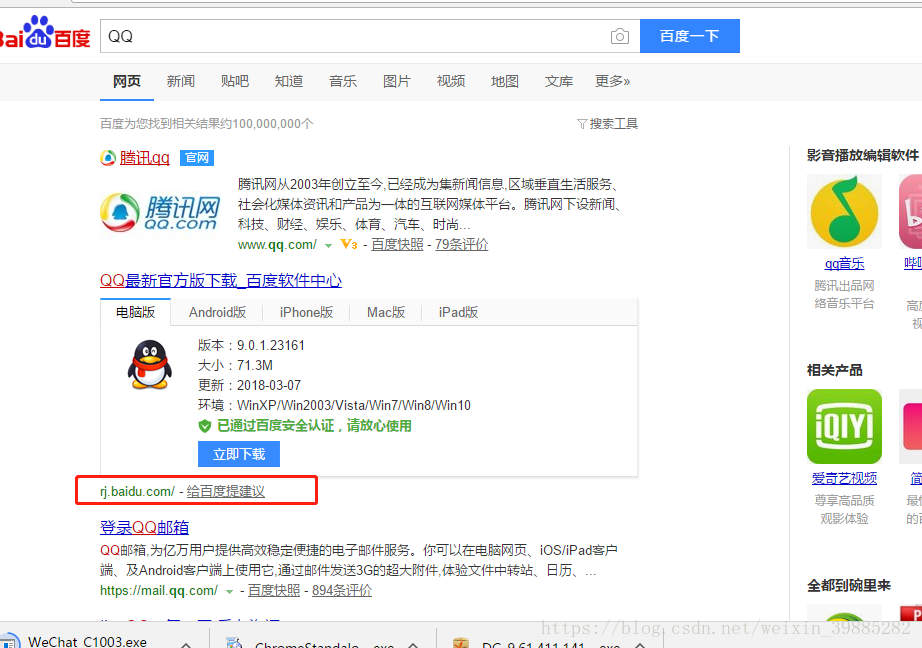
Task: Click the 大小：71.3M text
Action: (235, 365)
